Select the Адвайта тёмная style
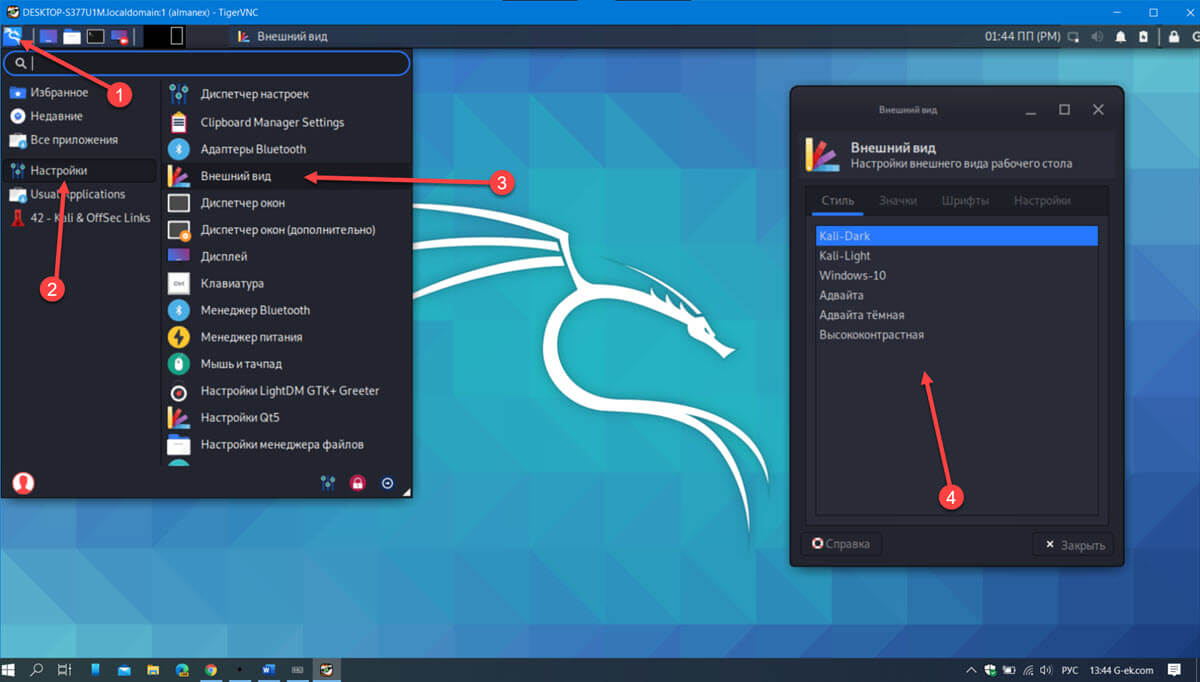 [957, 315]
